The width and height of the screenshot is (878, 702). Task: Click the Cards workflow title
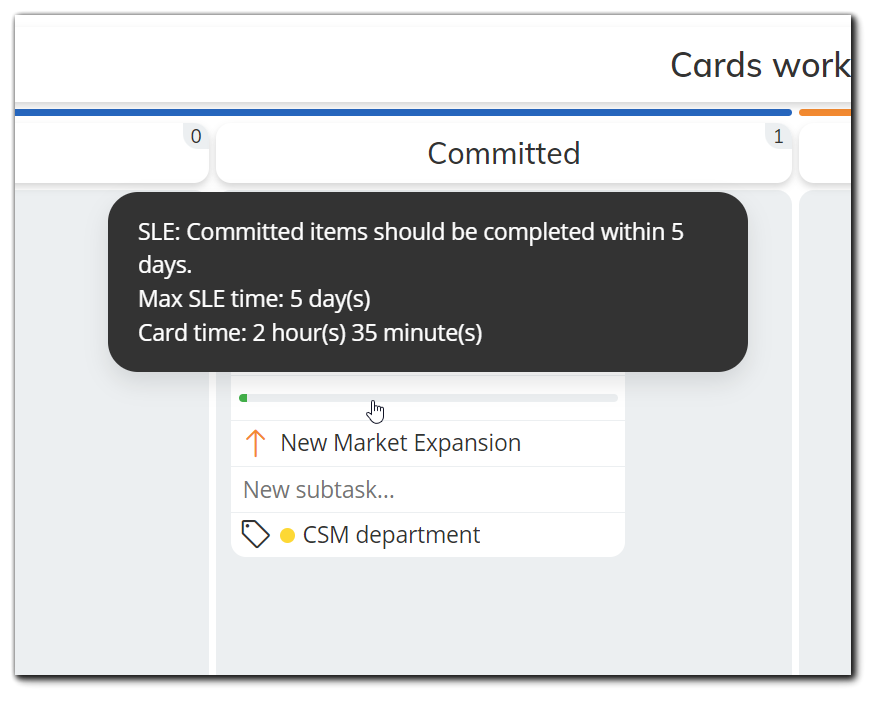coord(760,65)
